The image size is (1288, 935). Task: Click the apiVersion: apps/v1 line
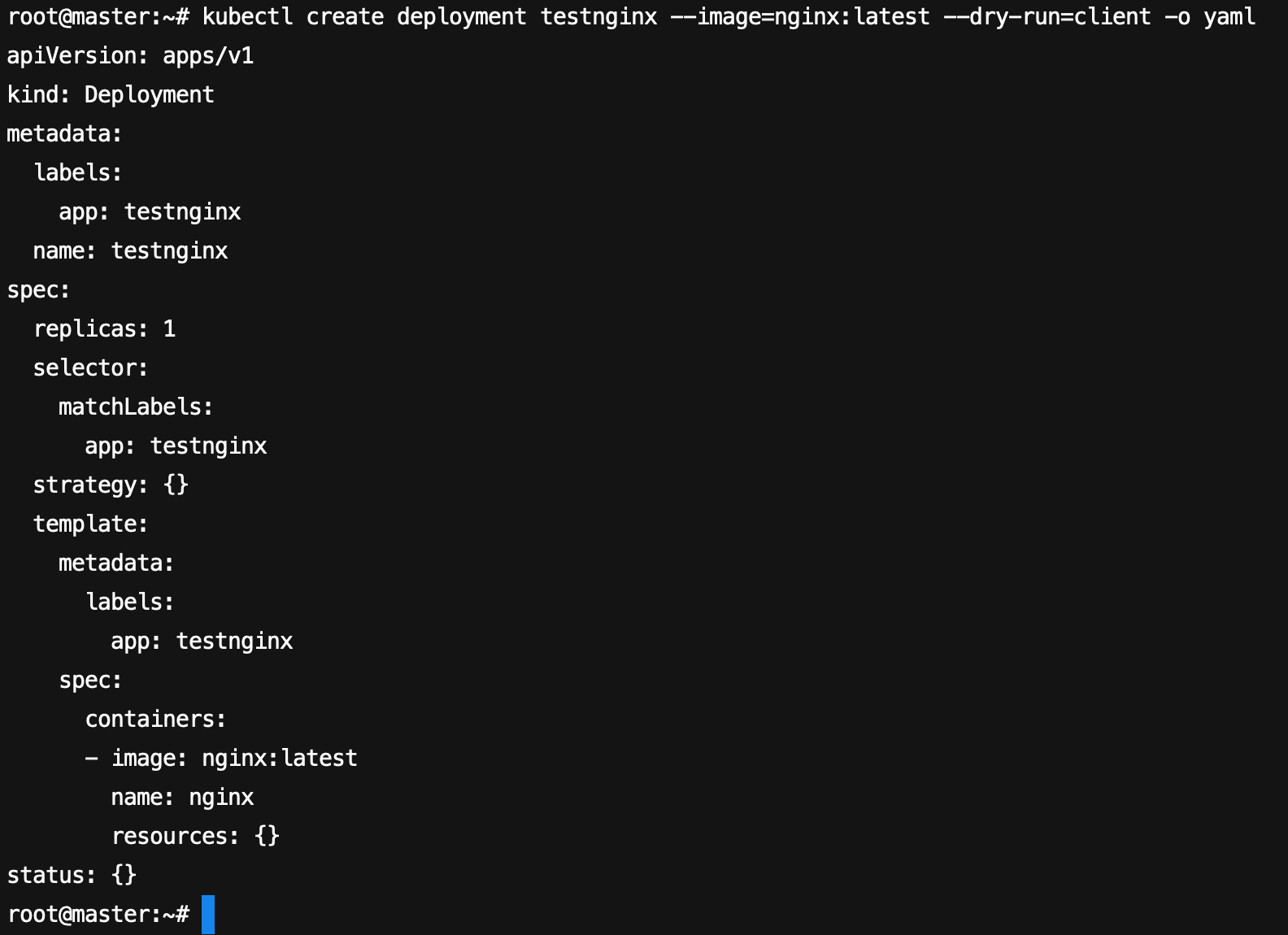click(x=130, y=56)
